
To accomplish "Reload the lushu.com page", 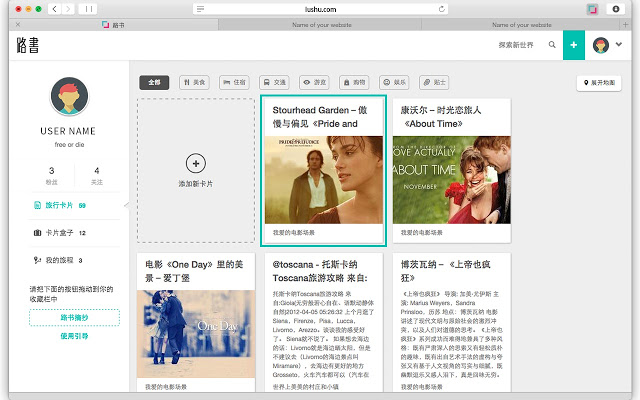I will click(x=442, y=9).
